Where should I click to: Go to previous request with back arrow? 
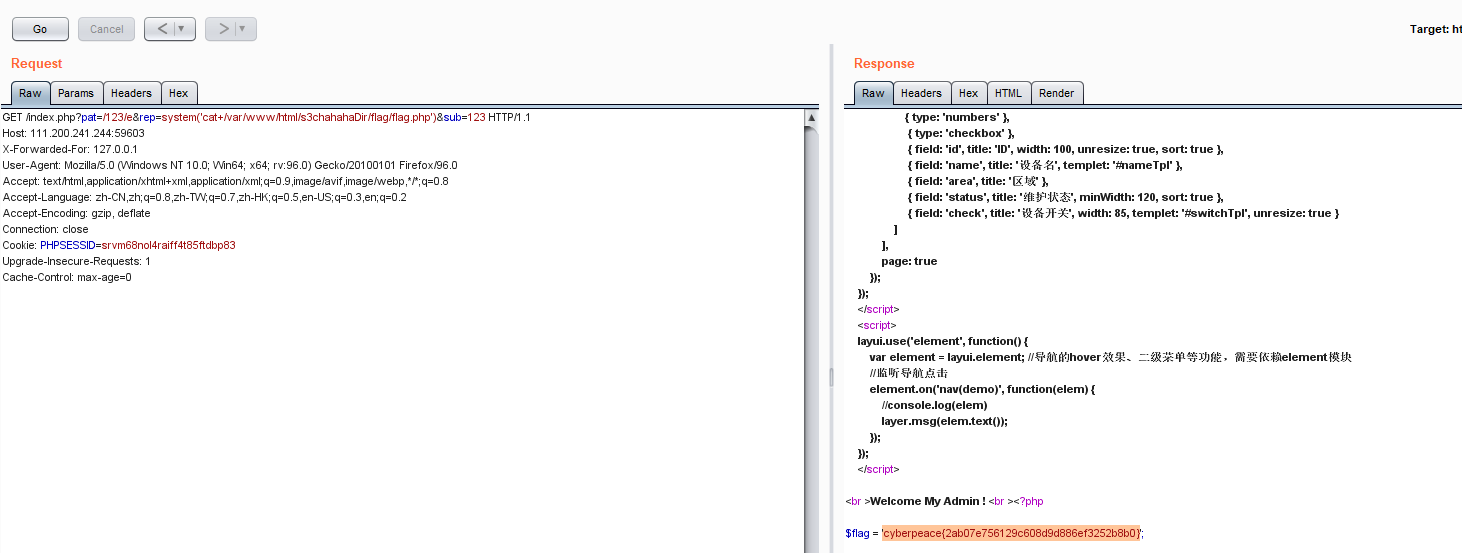[162, 29]
